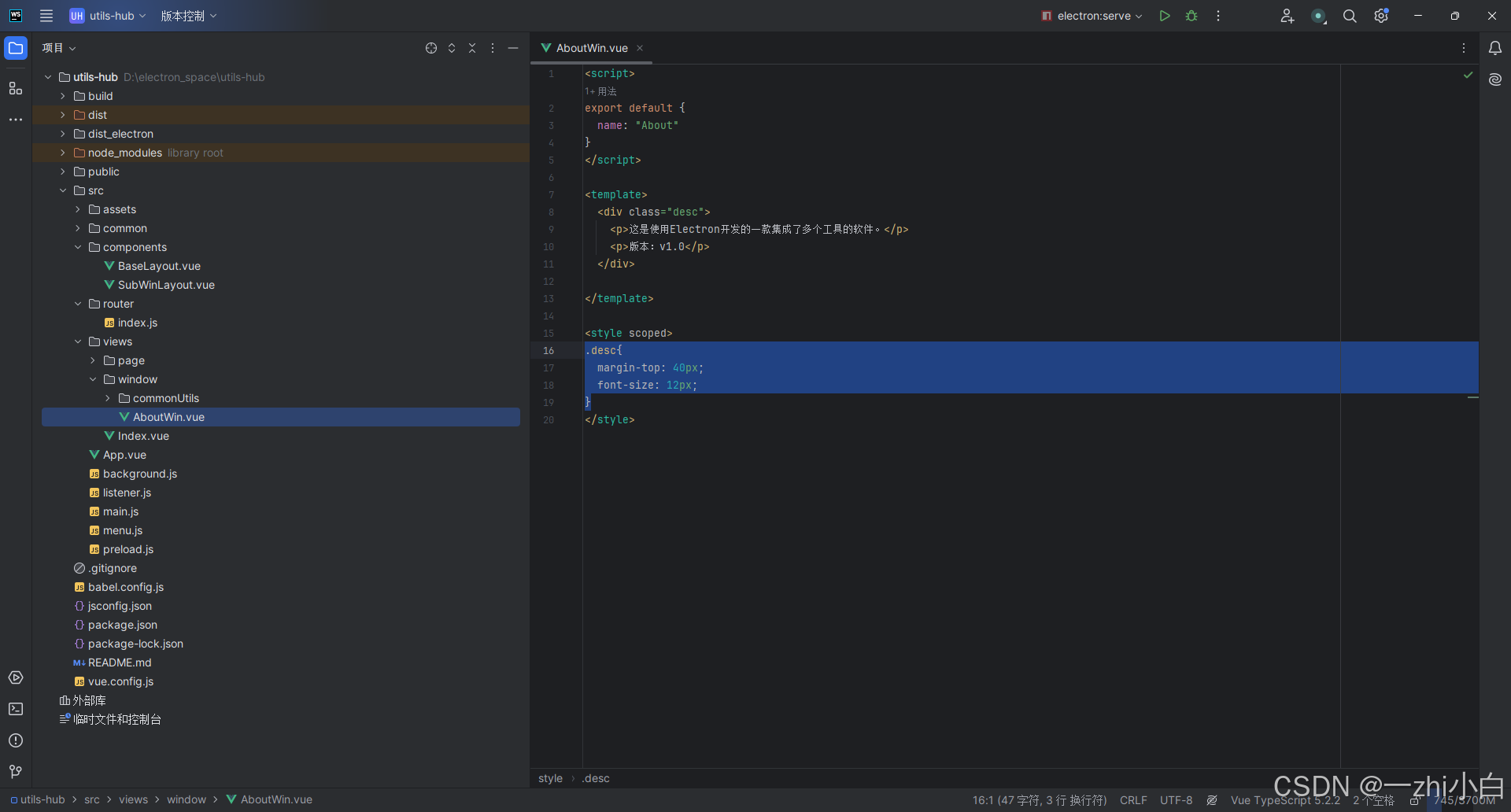This screenshot has width=1511, height=812.
Task: Click the UTF-8 encoding widget
Action: [x=1176, y=800]
